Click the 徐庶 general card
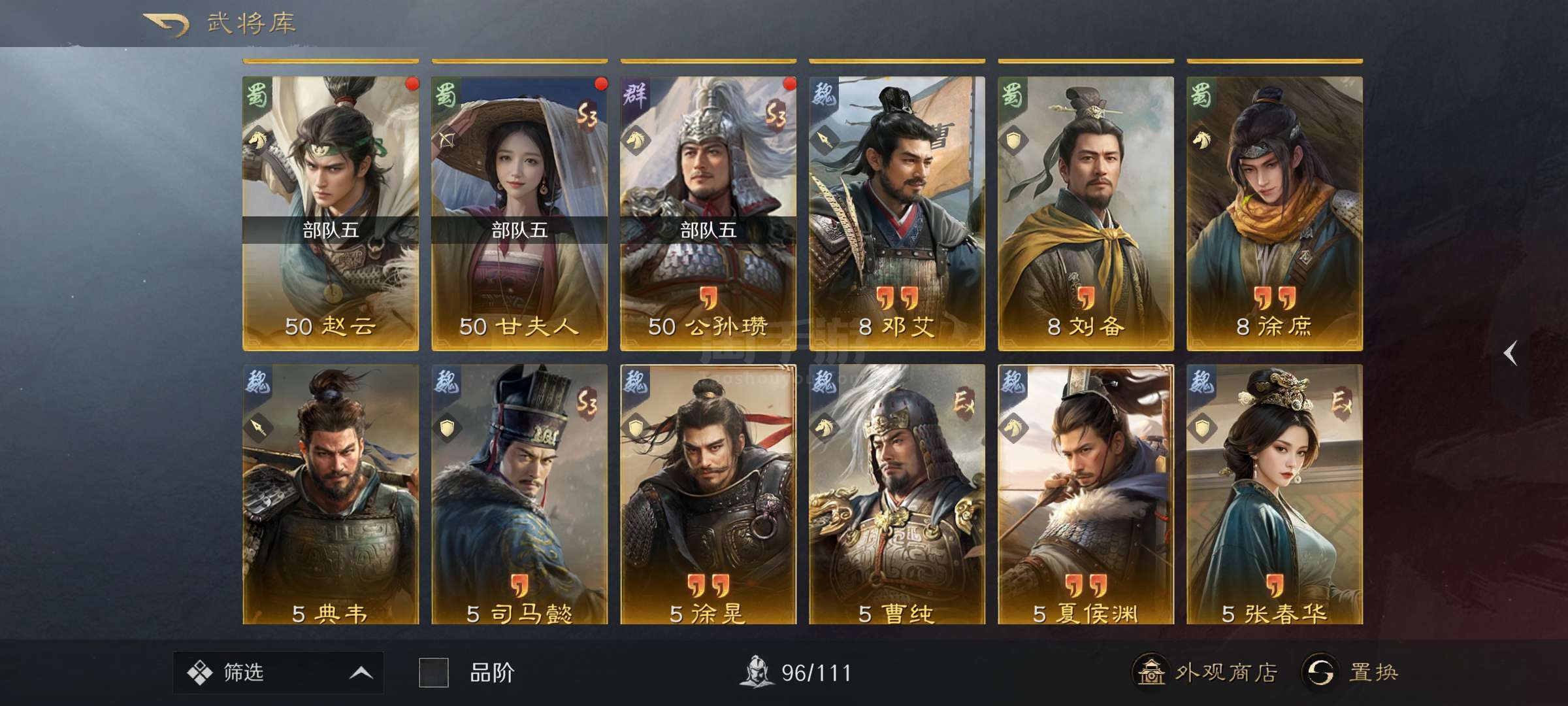This screenshot has width=1568, height=706. coord(1275,213)
